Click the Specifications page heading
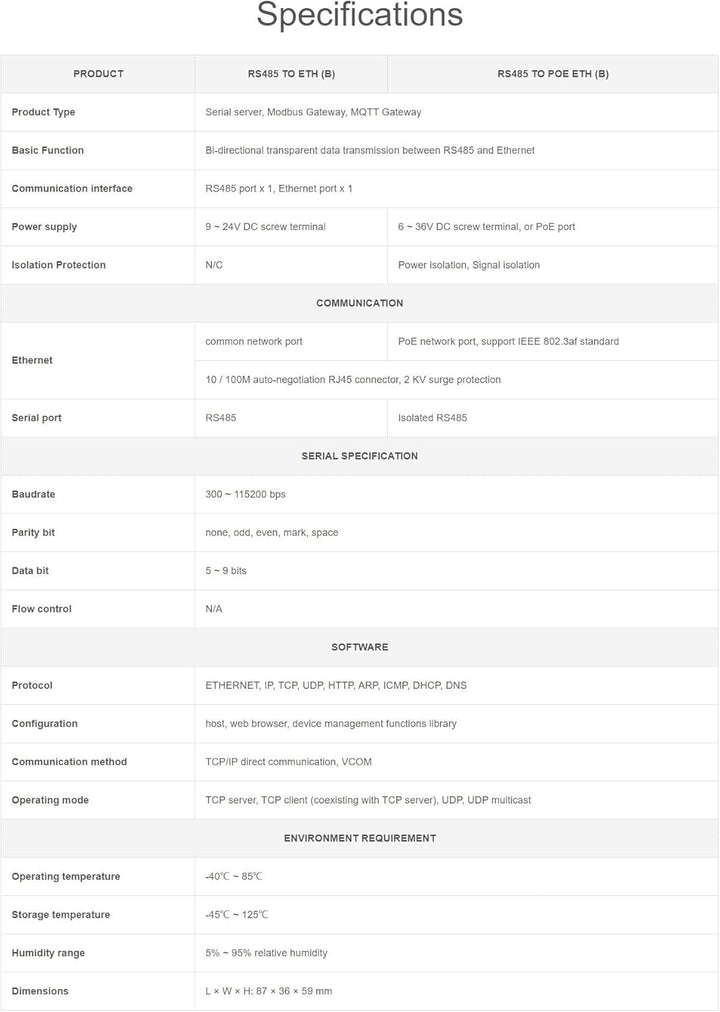The height and width of the screenshot is (1012, 720). (x=359, y=16)
